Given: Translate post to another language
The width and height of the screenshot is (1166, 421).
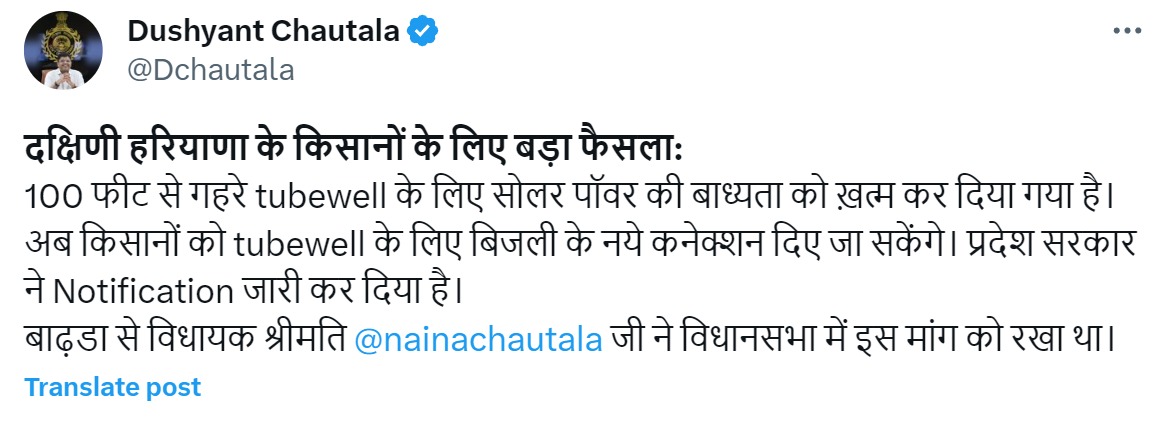Looking at the screenshot, I should (112, 387).
